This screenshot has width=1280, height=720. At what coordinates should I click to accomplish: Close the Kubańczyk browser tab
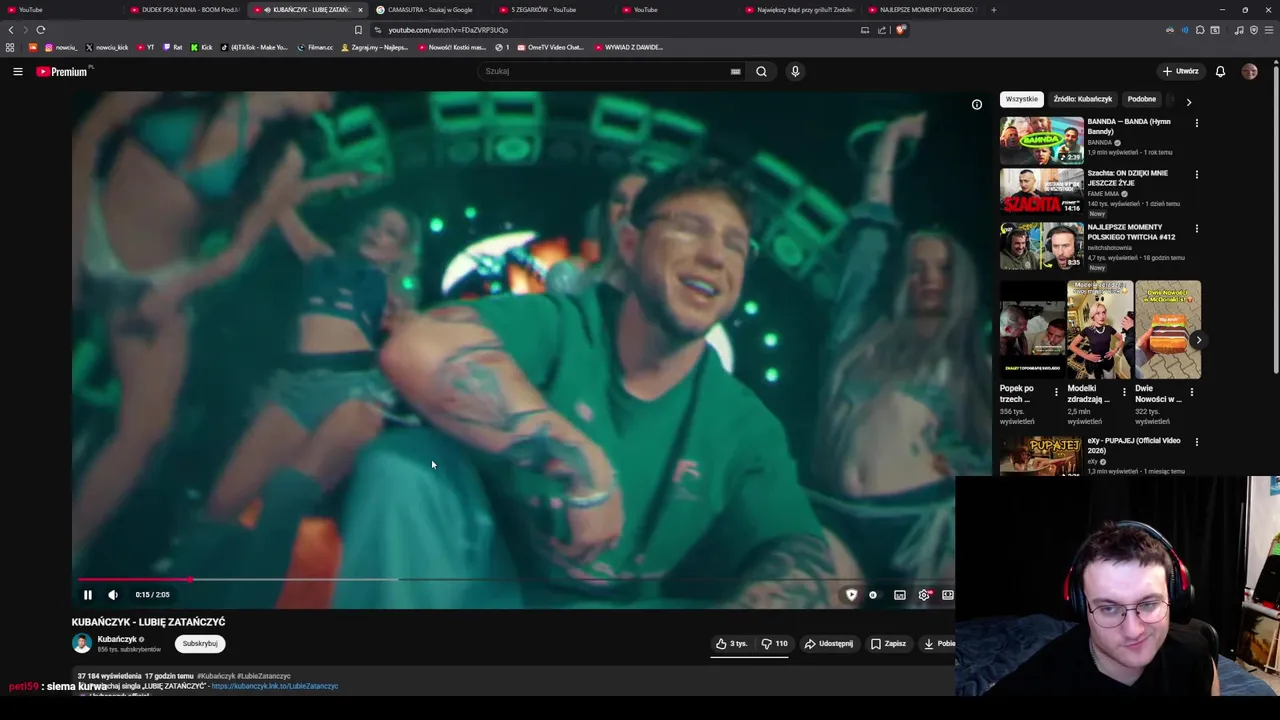click(360, 10)
